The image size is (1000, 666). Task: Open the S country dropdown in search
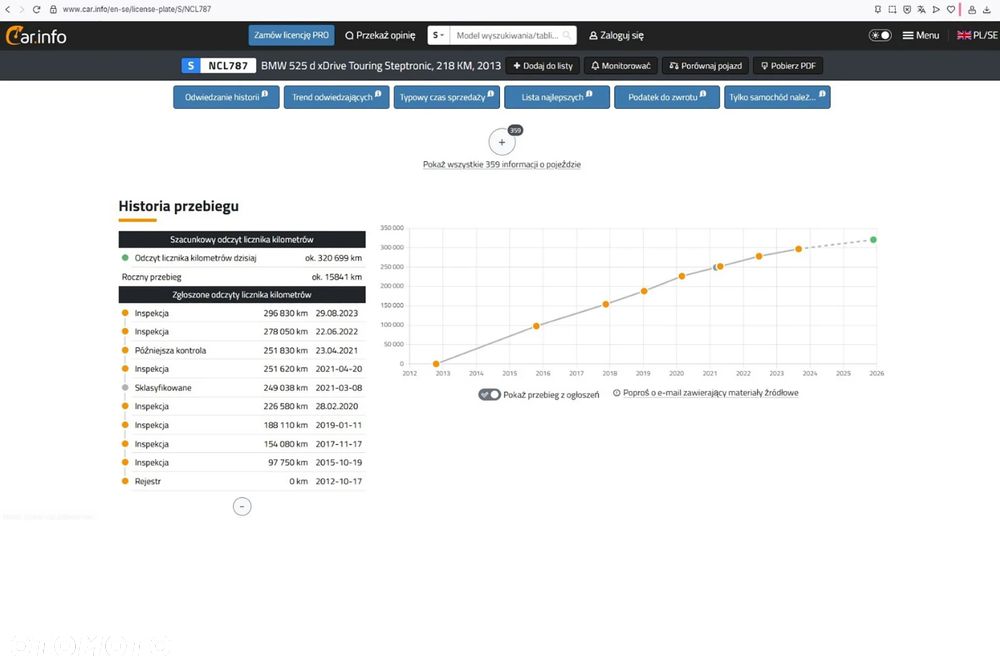coord(438,35)
